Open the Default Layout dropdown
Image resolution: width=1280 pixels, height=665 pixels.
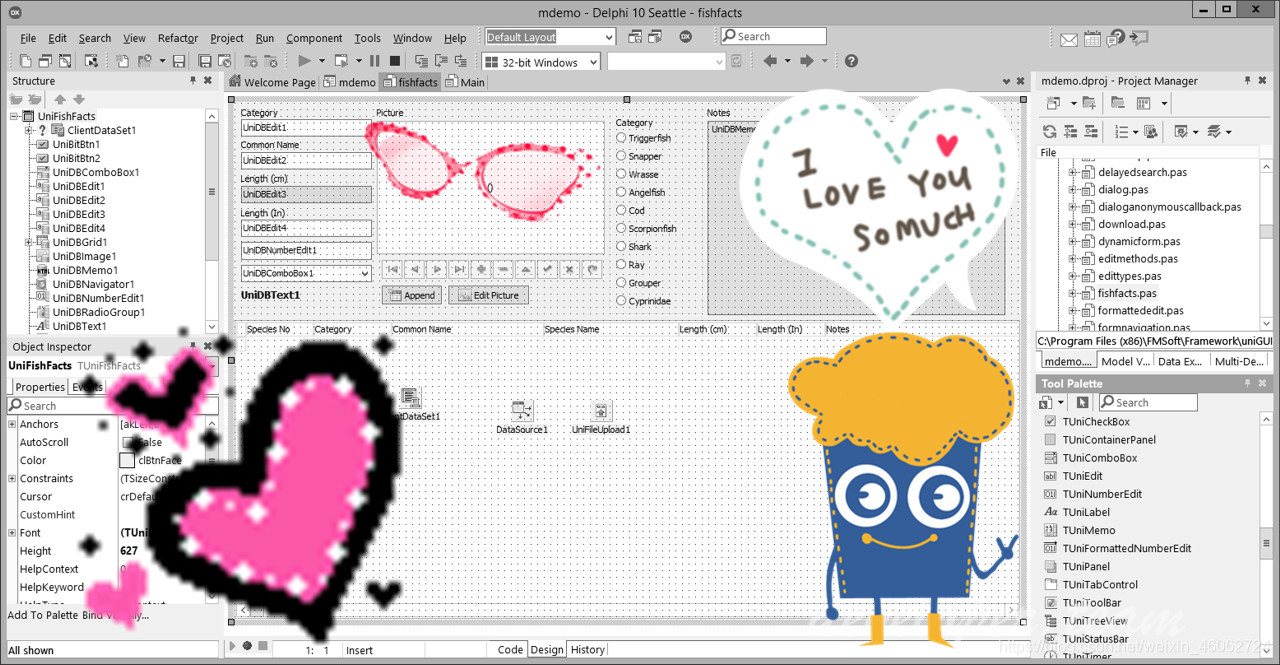pyautogui.click(x=608, y=37)
